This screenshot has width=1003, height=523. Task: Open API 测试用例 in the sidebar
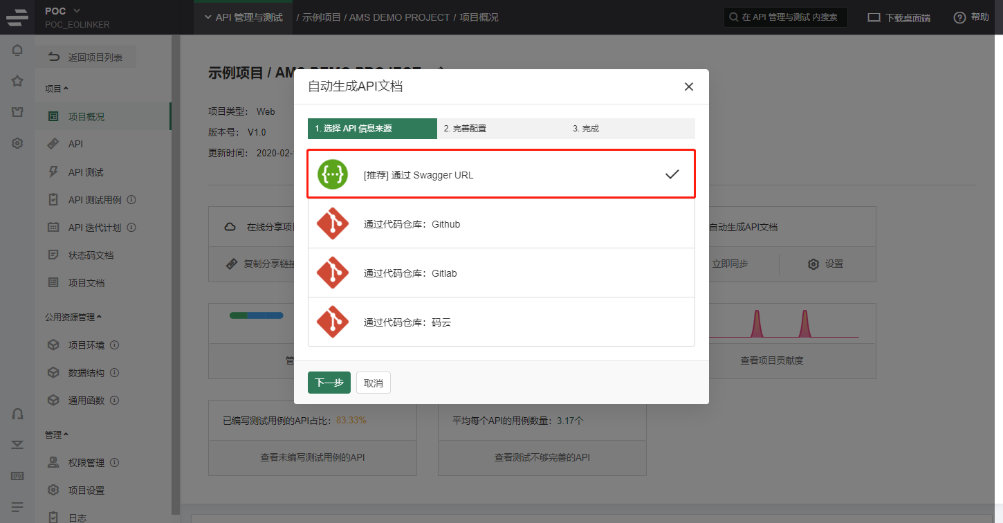point(103,199)
